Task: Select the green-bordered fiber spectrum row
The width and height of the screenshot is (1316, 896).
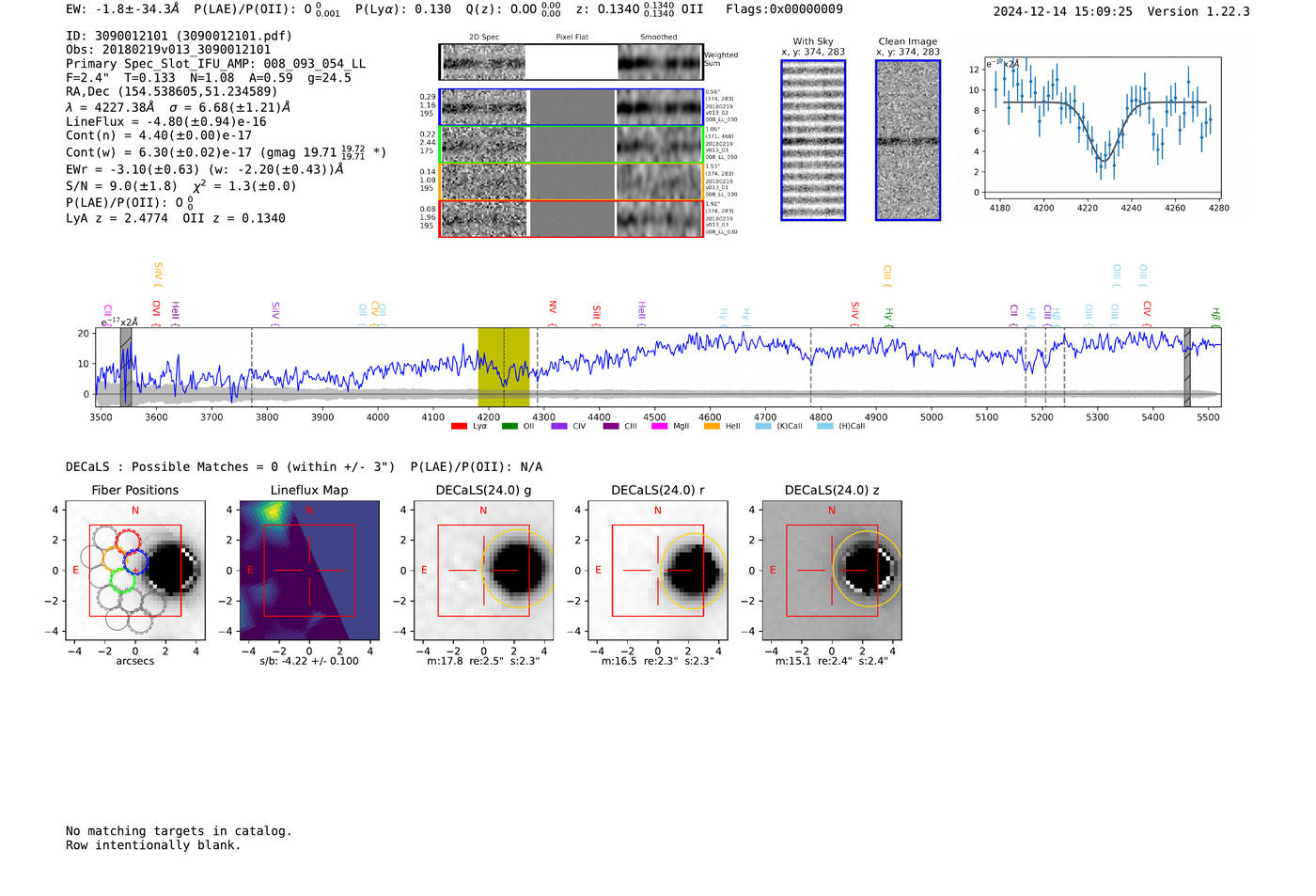Action: (x=571, y=145)
